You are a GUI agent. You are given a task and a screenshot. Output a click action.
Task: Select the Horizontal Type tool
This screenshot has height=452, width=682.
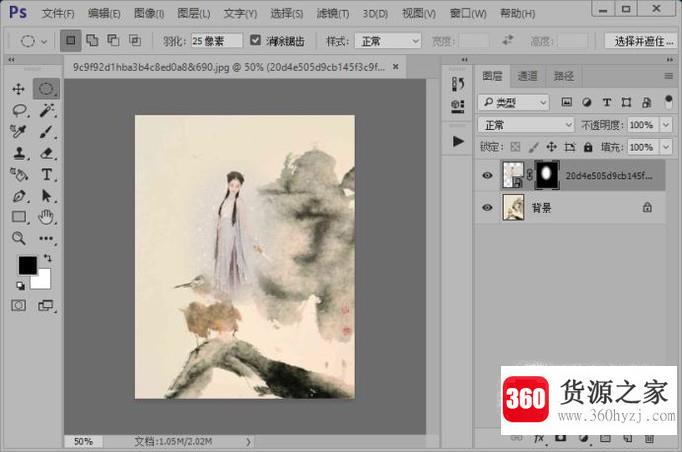tap(47, 174)
